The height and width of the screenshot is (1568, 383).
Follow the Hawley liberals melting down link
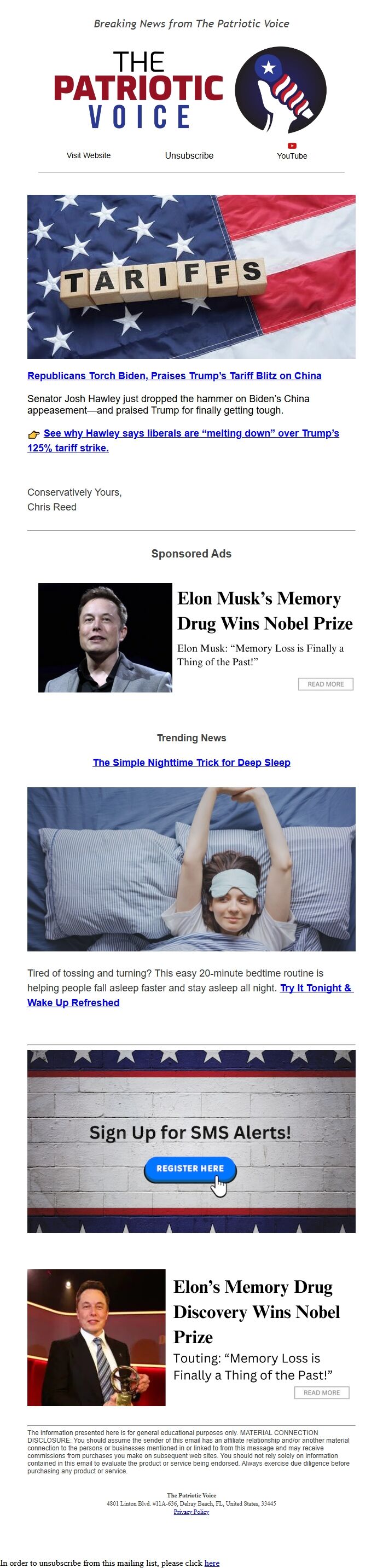pyautogui.click(x=183, y=440)
